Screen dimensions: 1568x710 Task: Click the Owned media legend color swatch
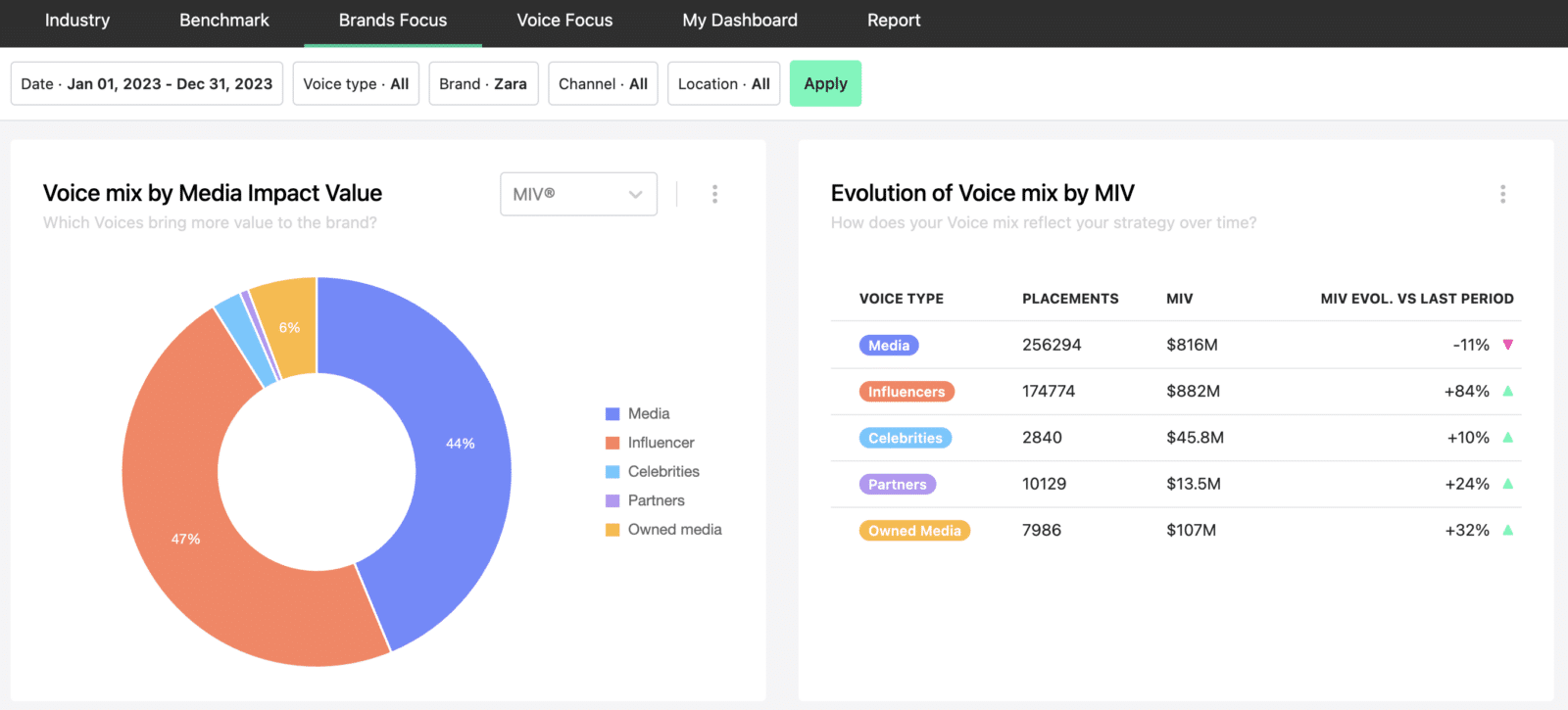[612, 530]
